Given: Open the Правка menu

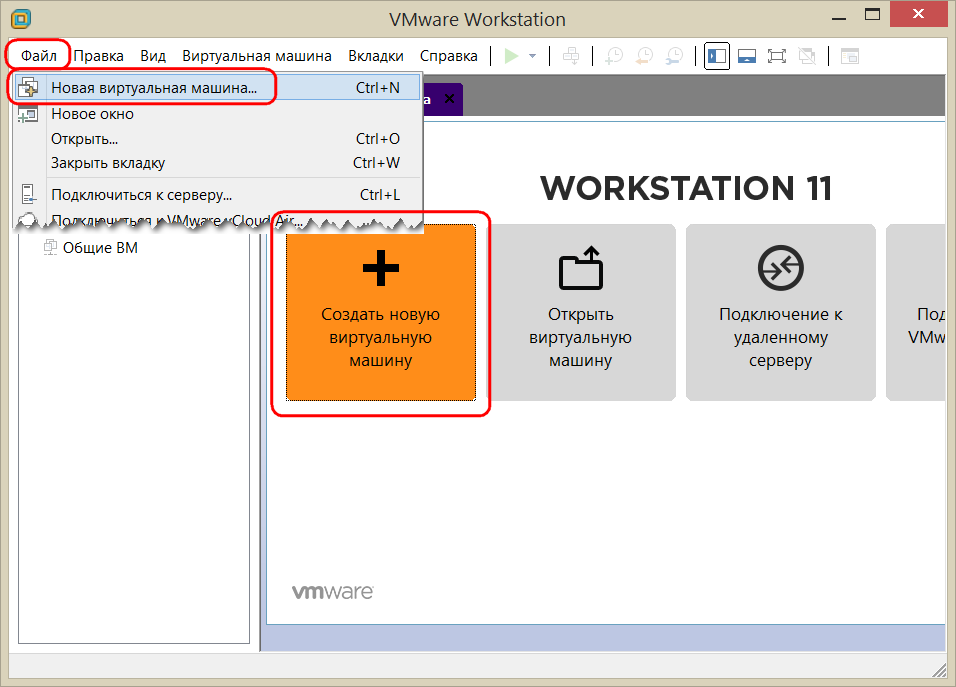Looking at the screenshot, I should coord(98,56).
